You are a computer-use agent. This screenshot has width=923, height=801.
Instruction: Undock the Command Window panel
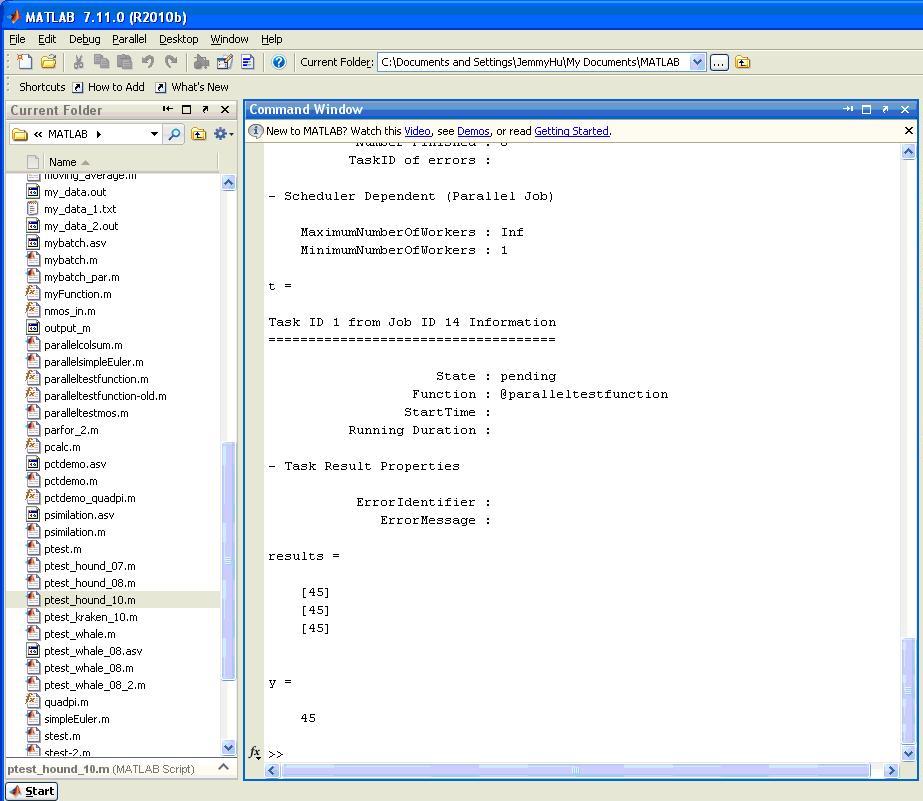[x=885, y=109]
